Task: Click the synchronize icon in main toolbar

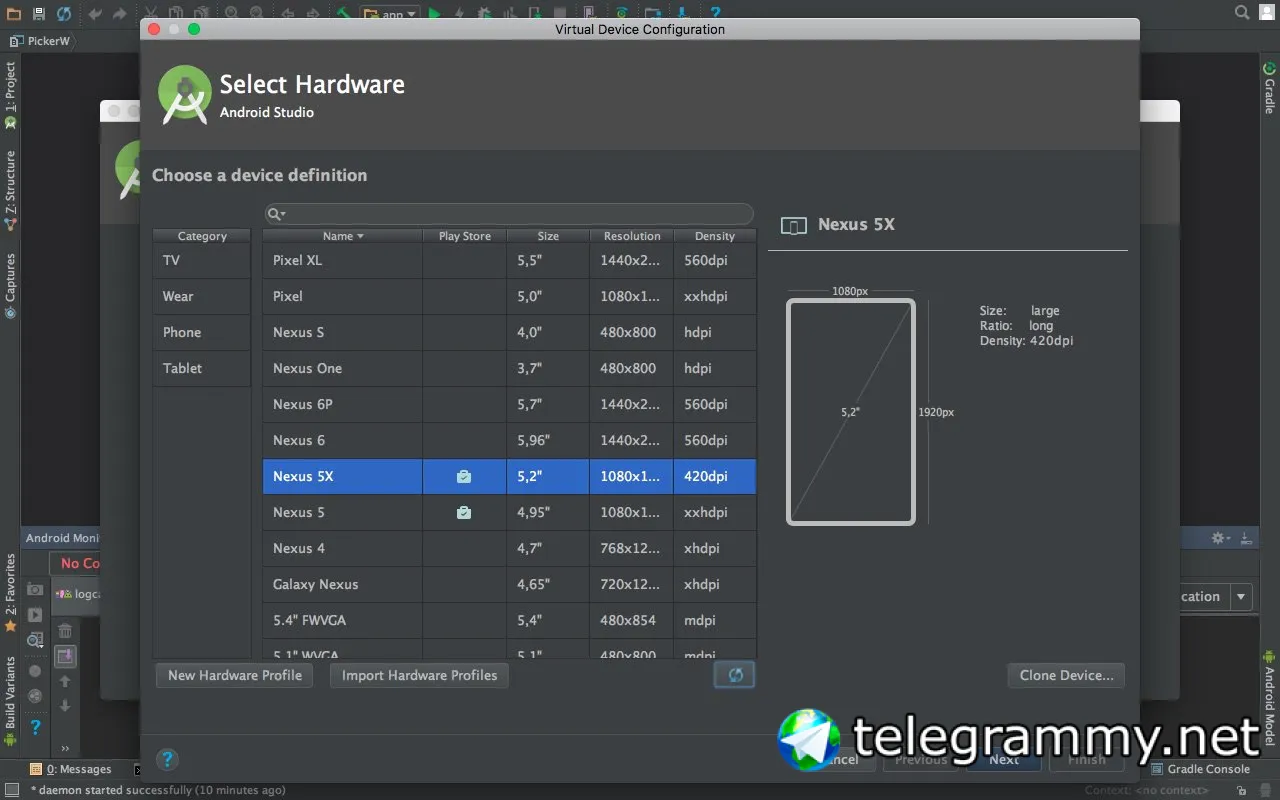Action: [64, 14]
